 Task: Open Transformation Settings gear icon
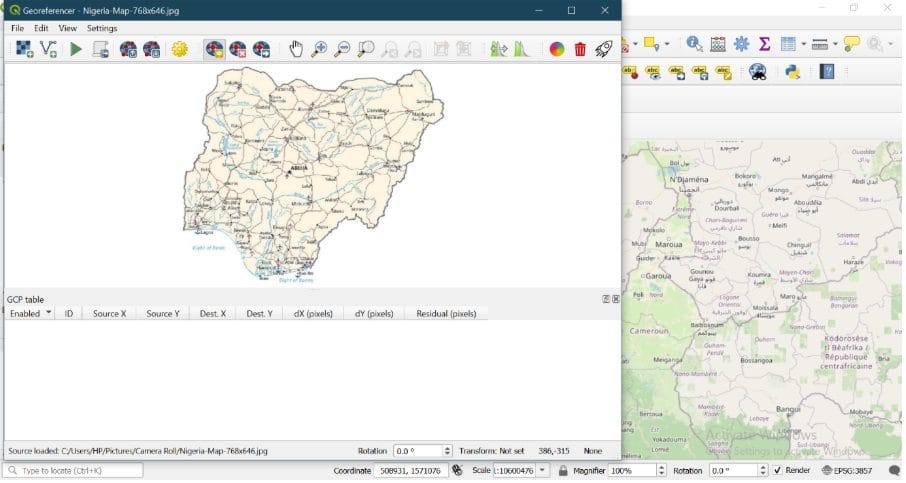[x=180, y=49]
